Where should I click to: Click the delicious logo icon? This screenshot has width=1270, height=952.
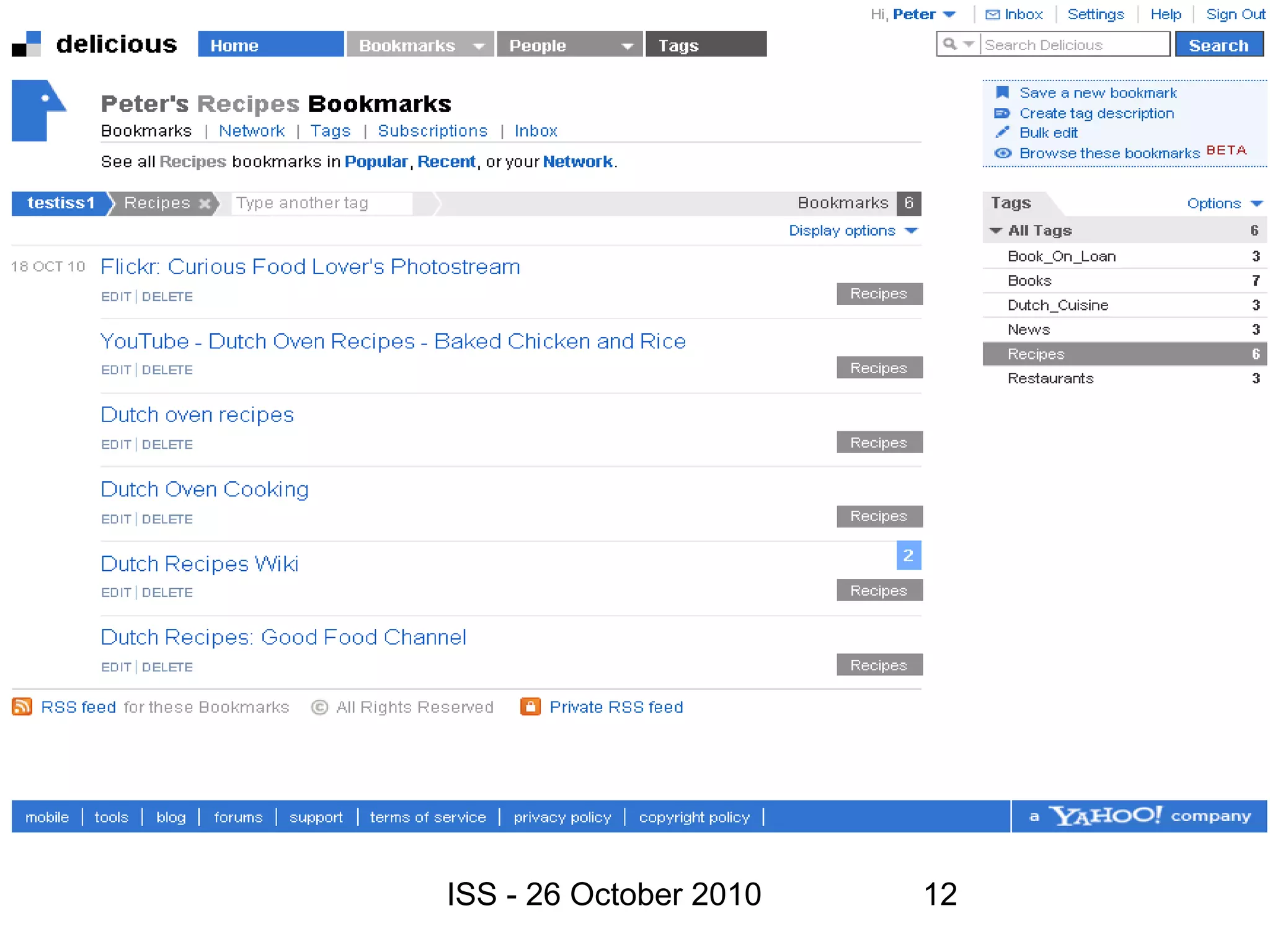(26, 44)
